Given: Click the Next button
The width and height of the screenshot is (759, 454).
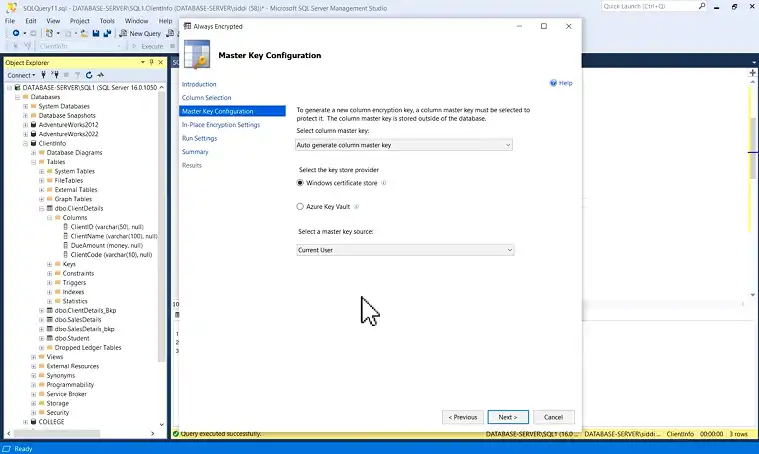Looking at the screenshot, I should point(508,417).
